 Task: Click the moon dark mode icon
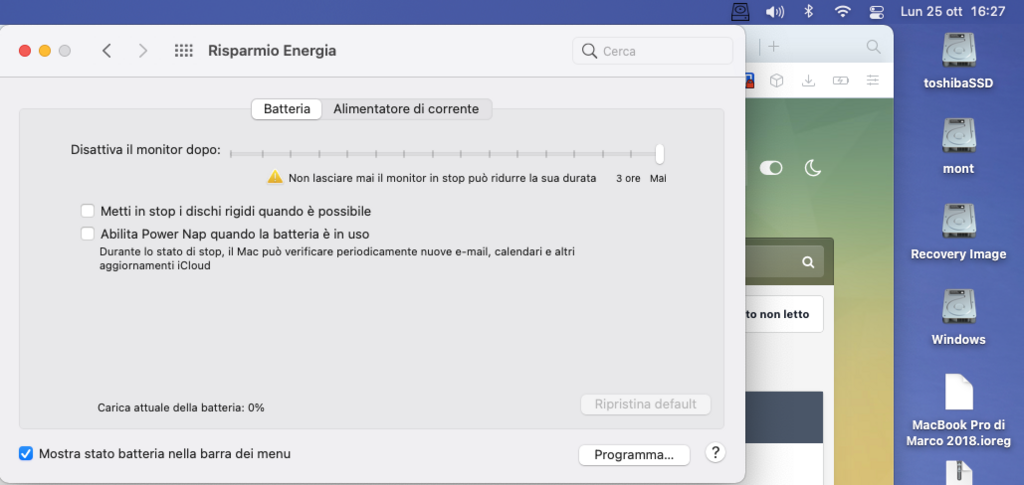pos(812,168)
